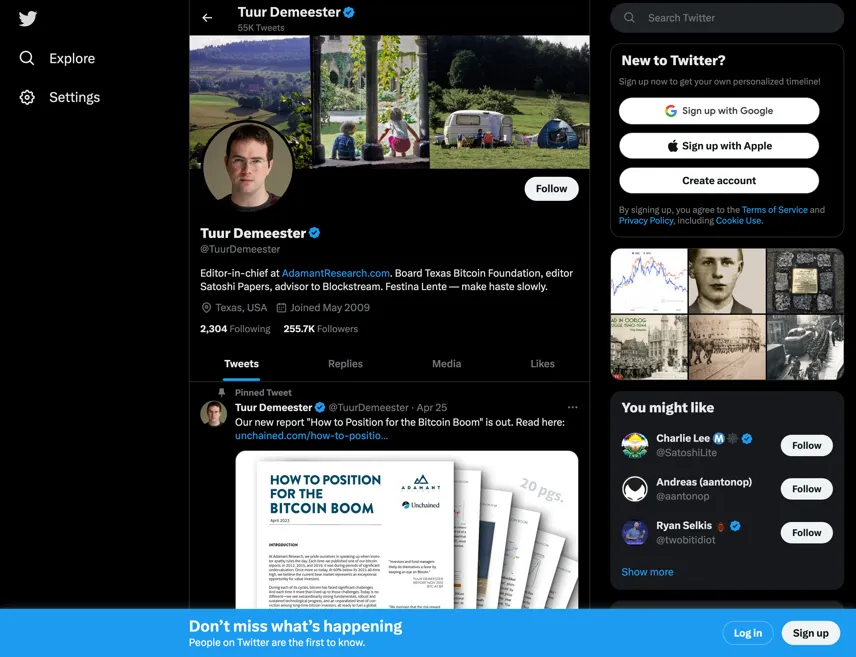This screenshot has width=856, height=657.
Task: Select the Tweets tab
Action: (x=241, y=364)
